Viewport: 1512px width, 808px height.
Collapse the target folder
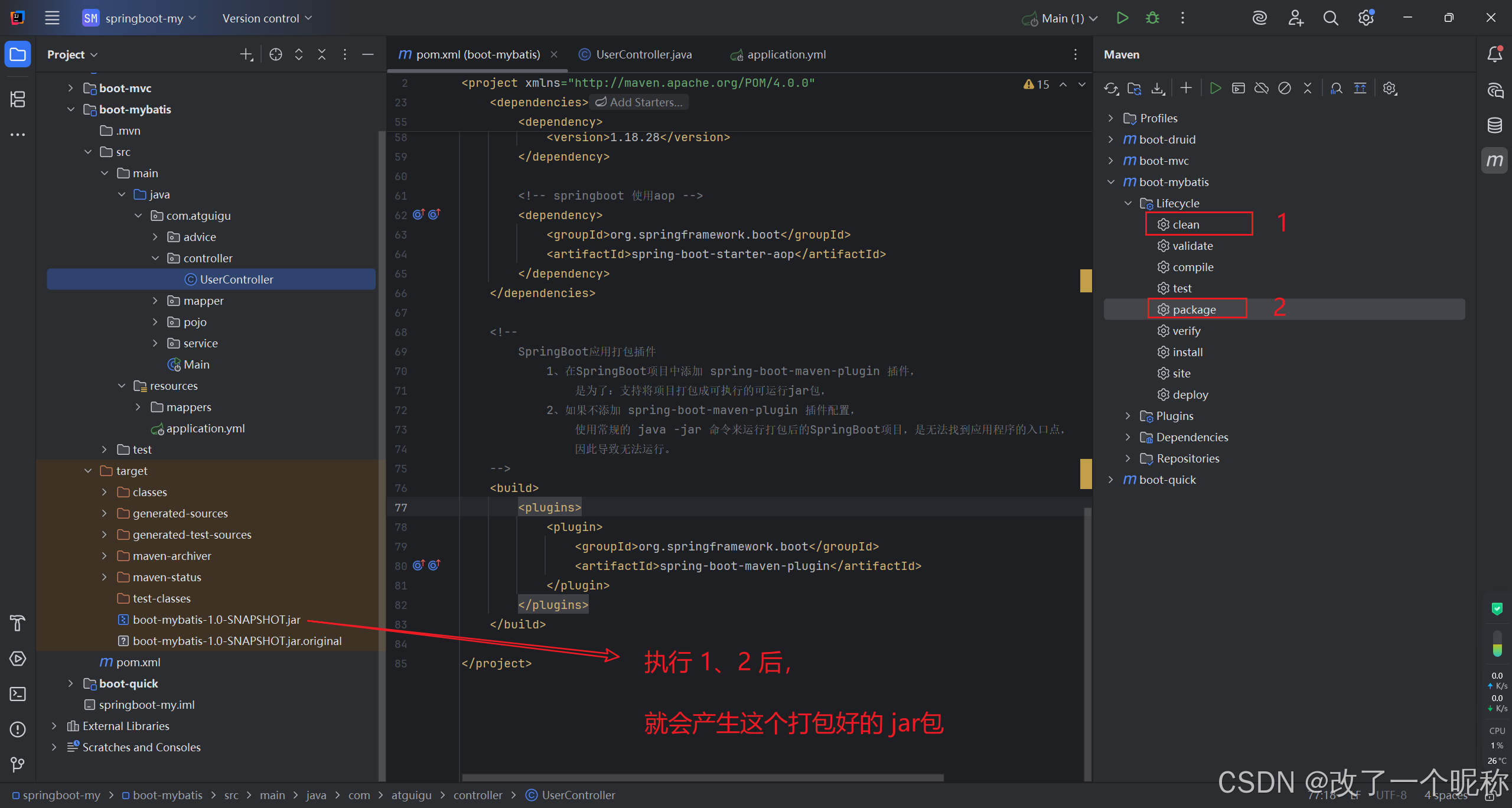pos(88,471)
